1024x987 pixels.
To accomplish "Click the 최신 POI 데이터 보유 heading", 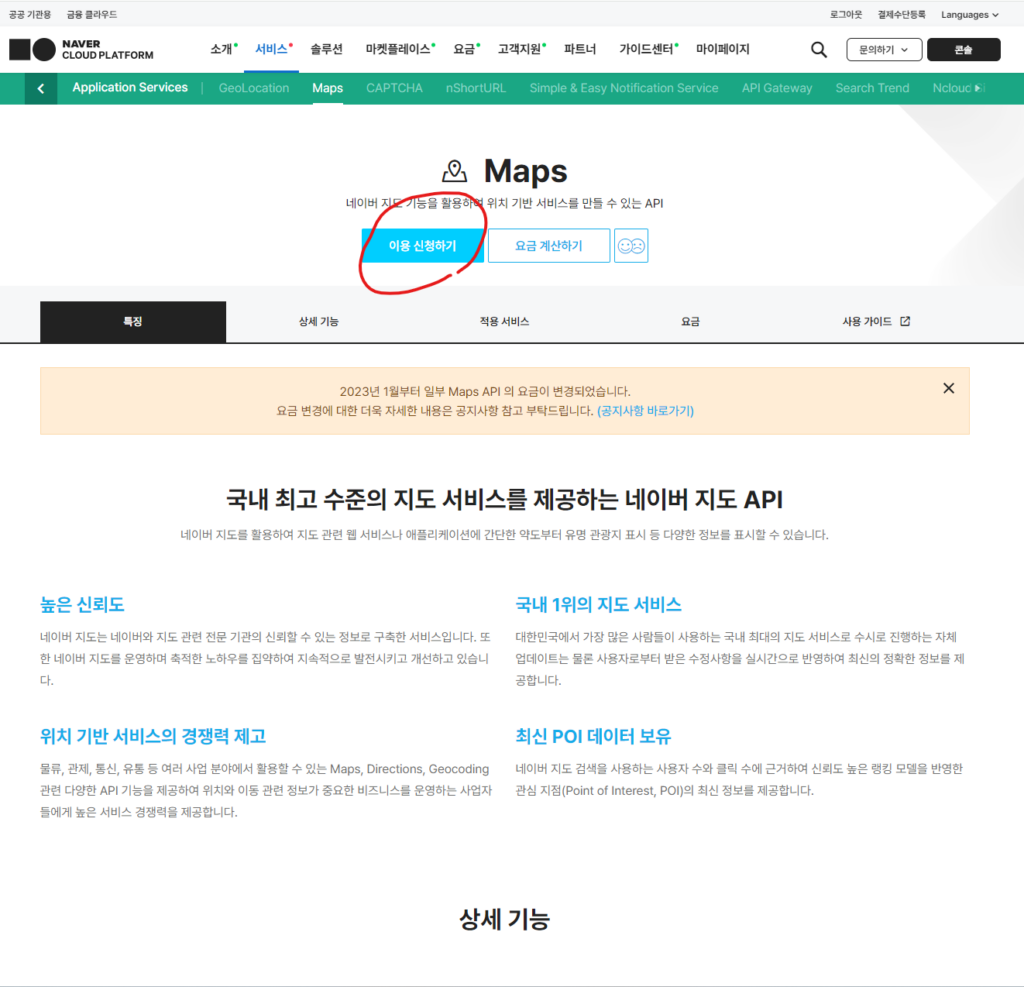I will [593, 737].
